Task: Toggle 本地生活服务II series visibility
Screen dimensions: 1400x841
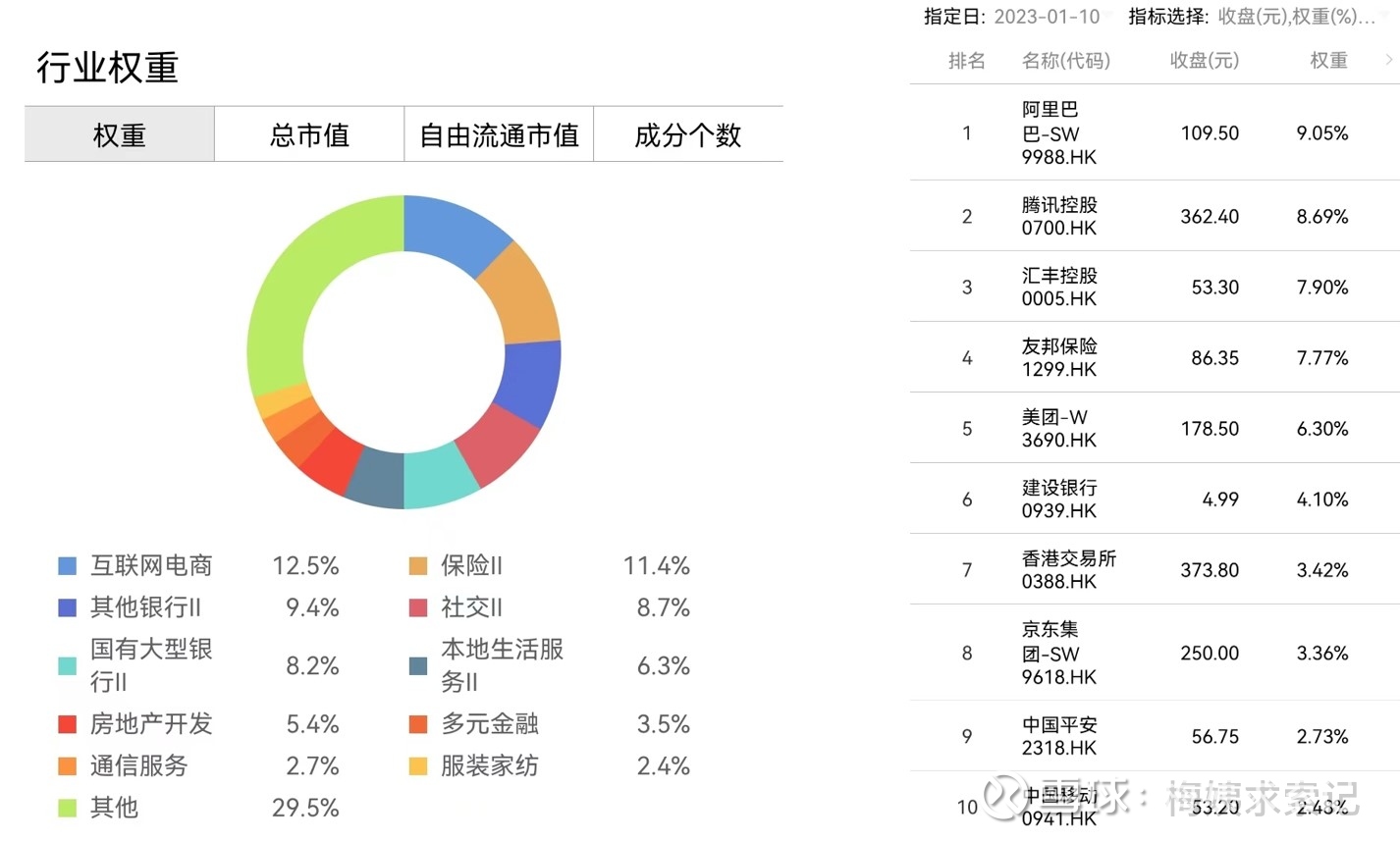Action: [x=501, y=665]
